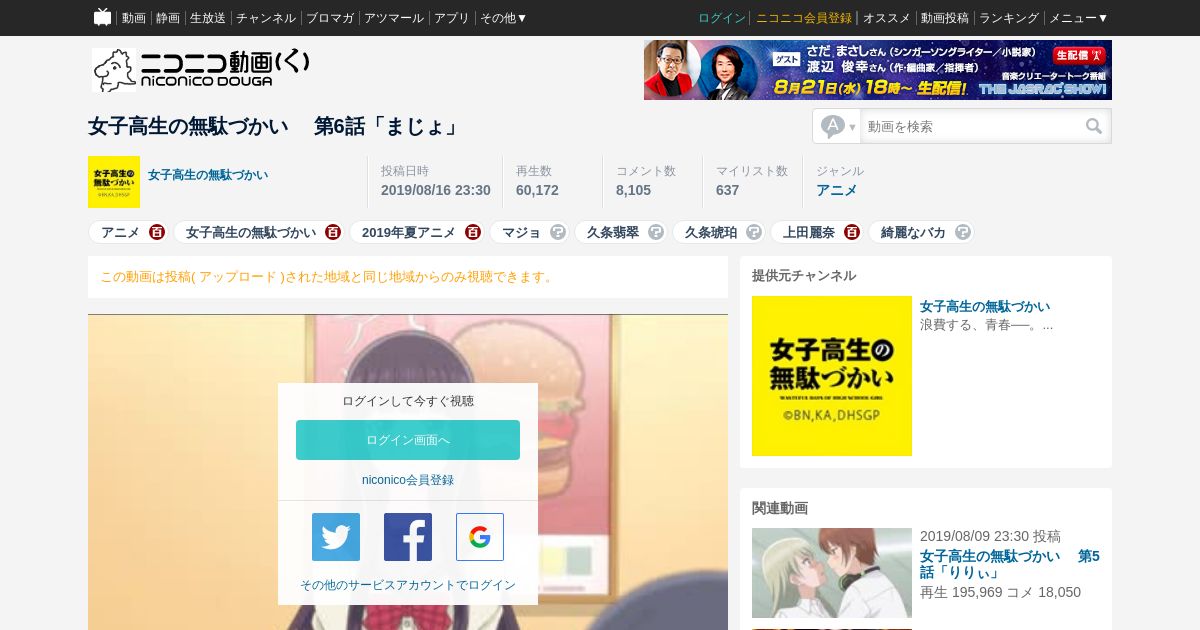Screen dimensions: 1200x630
Task: Open 女子高生の無駄づかい 第5話「りりぃ」 link
Action: (x=1010, y=564)
